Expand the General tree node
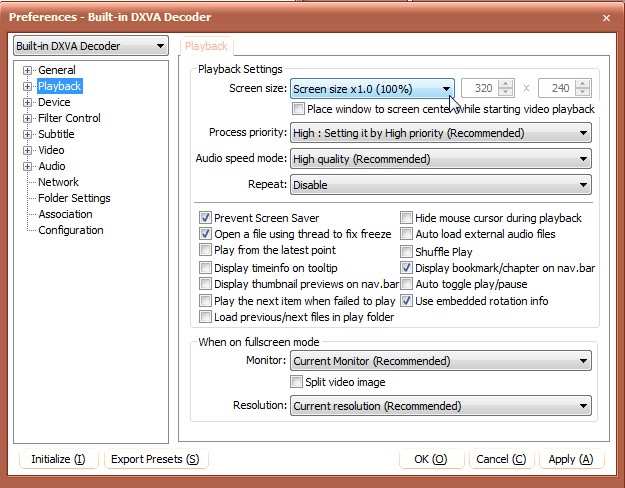The image size is (625, 488). pos(27,71)
